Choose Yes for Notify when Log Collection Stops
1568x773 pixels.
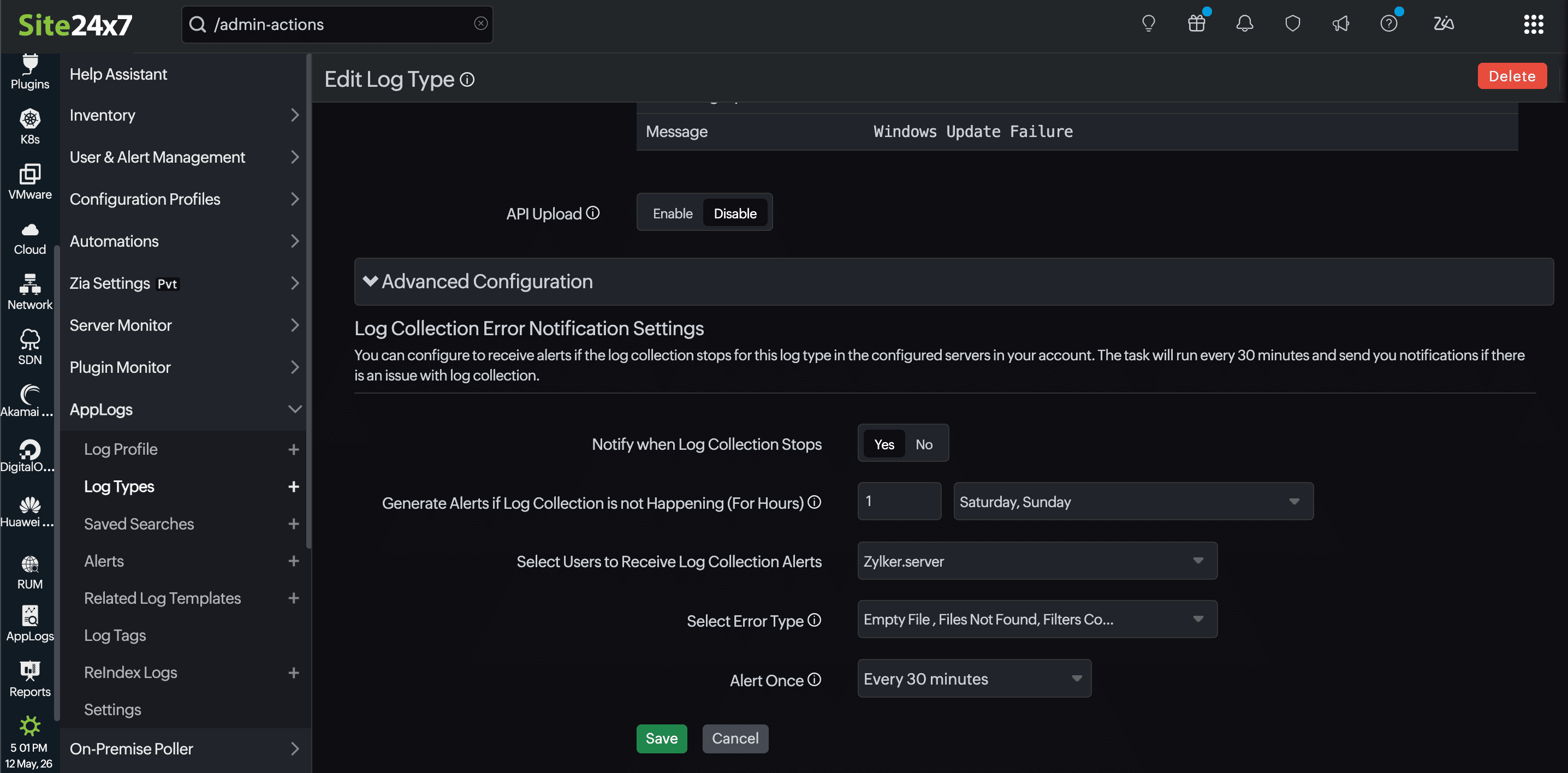884,444
